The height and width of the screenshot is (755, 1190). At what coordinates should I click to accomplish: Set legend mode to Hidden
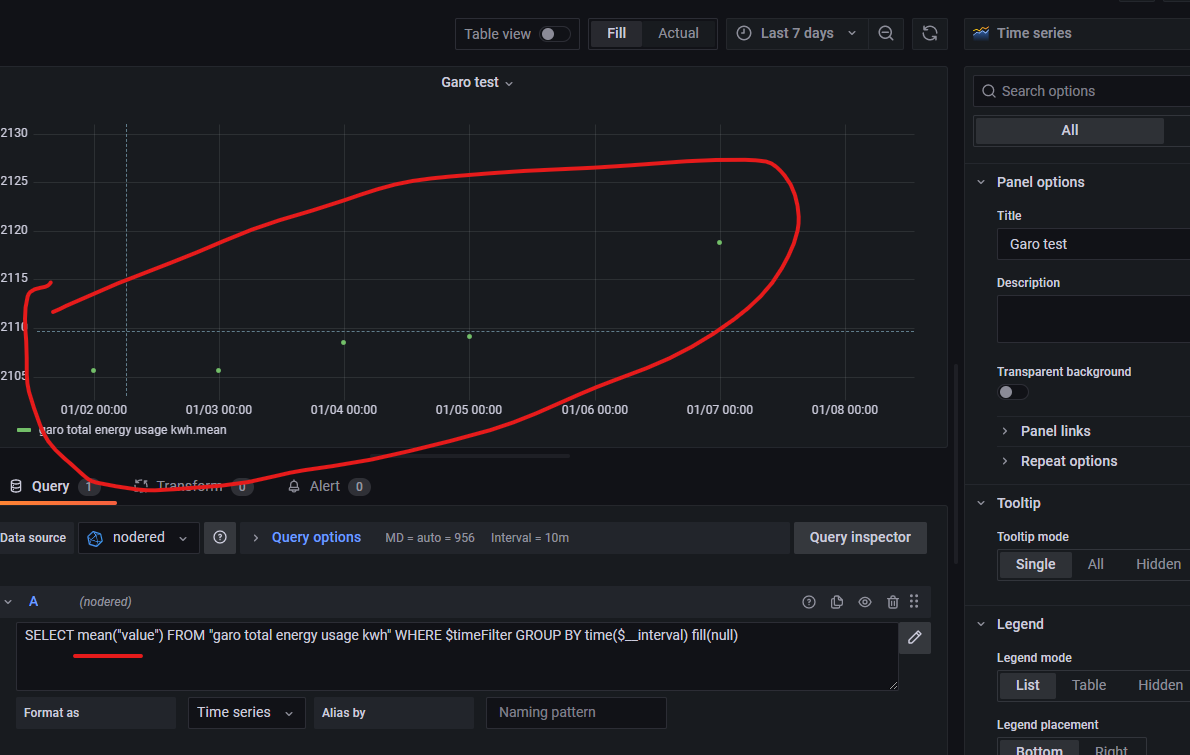(x=1160, y=685)
